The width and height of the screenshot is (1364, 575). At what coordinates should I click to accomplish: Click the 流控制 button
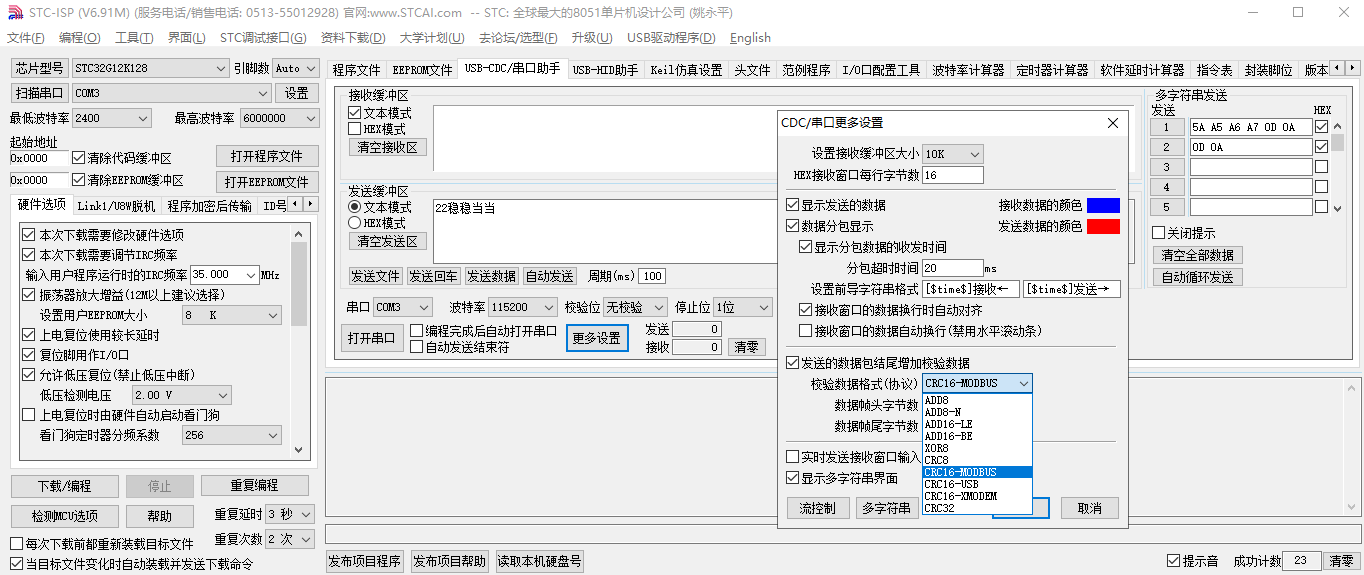pyautogui.click(x=817, y=508)
